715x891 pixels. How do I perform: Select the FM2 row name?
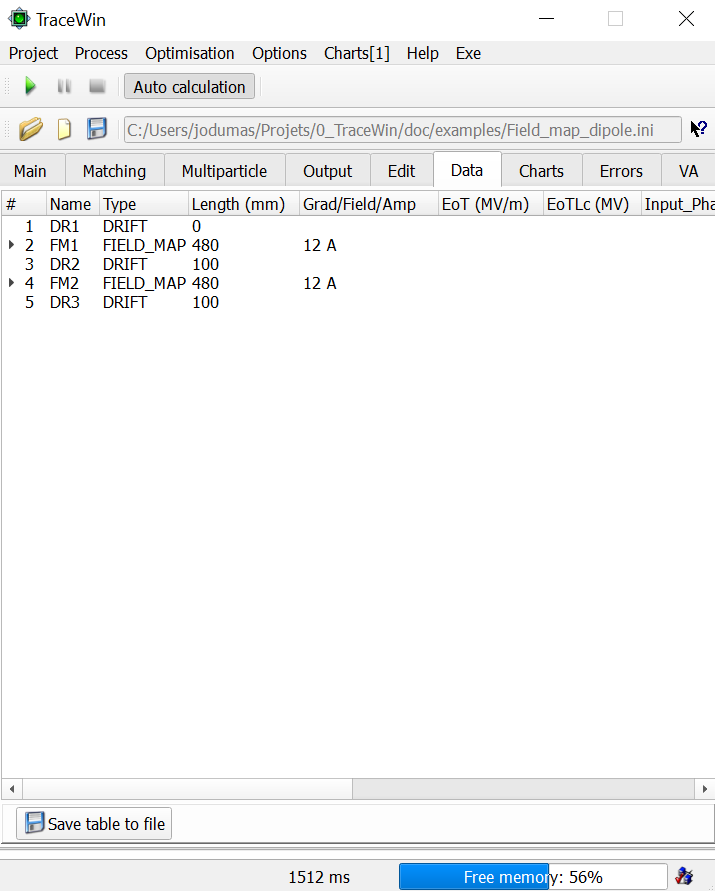pos(64,282)
